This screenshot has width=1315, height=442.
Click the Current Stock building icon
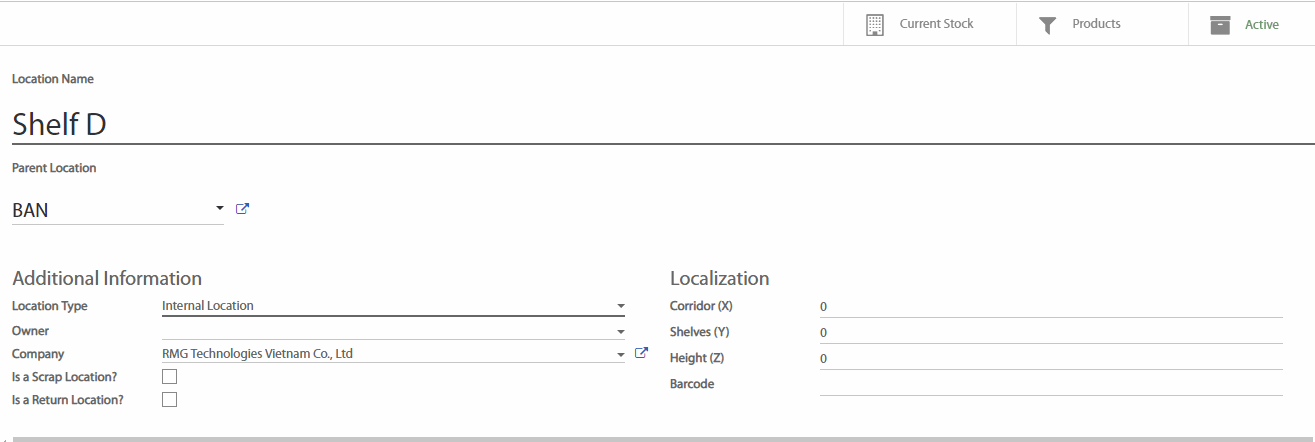point(875,25)
